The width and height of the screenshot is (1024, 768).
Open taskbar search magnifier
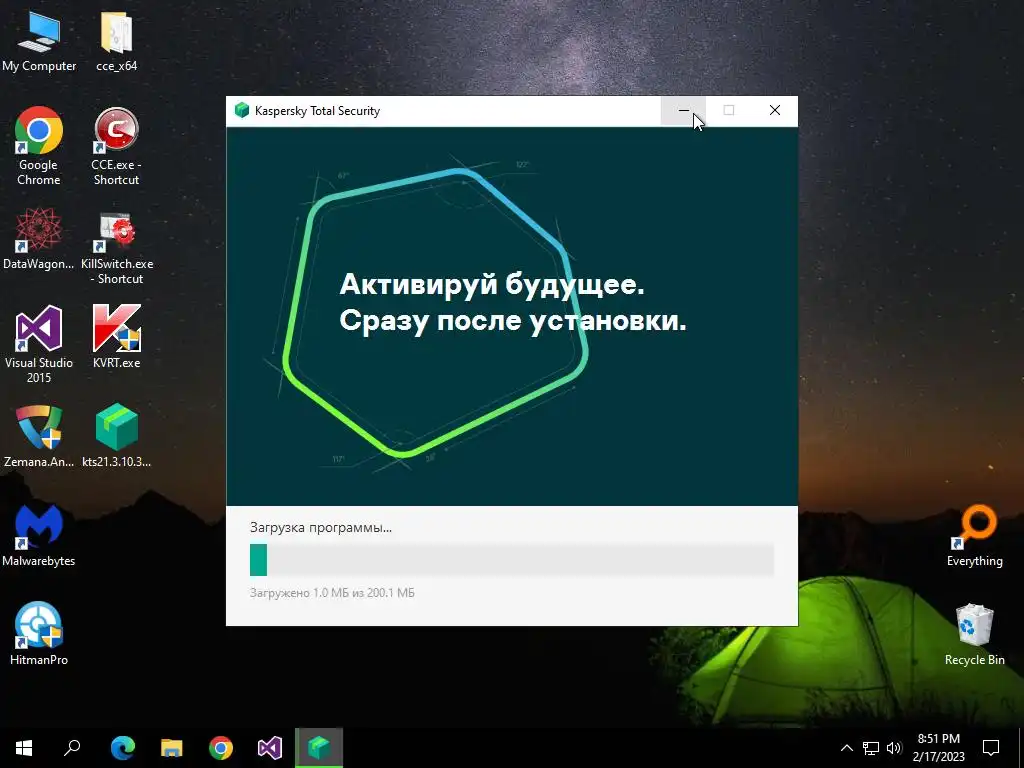(72, 748)
